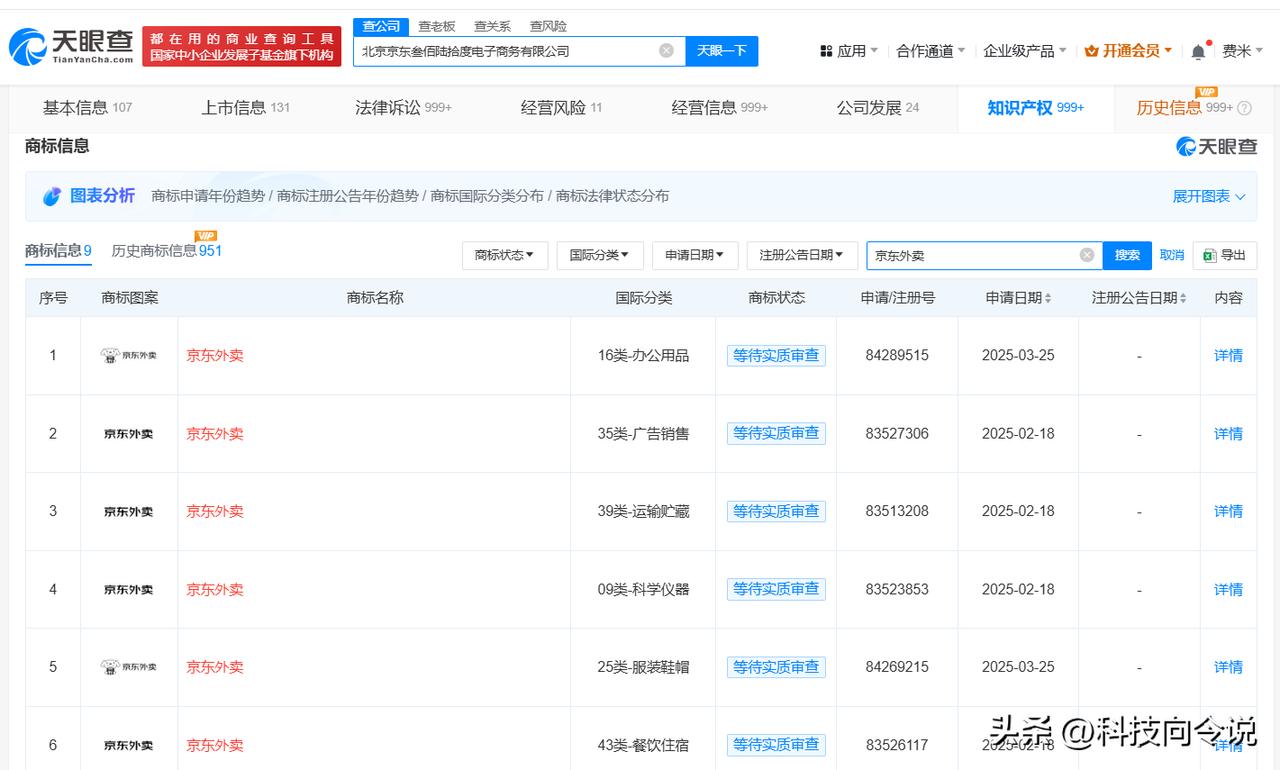Open 公司发展 tab
Image resolution: width=1280 pixels, height=770 pixels.
coord(878,108)
